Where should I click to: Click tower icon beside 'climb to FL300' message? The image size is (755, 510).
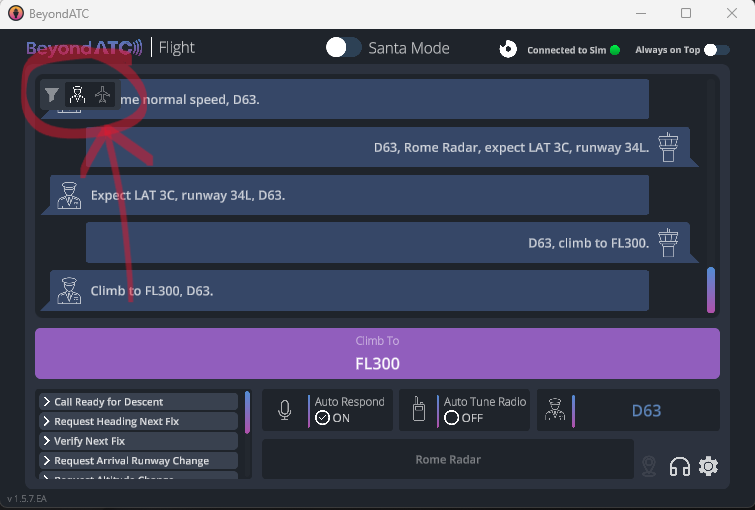click(668, 243)
